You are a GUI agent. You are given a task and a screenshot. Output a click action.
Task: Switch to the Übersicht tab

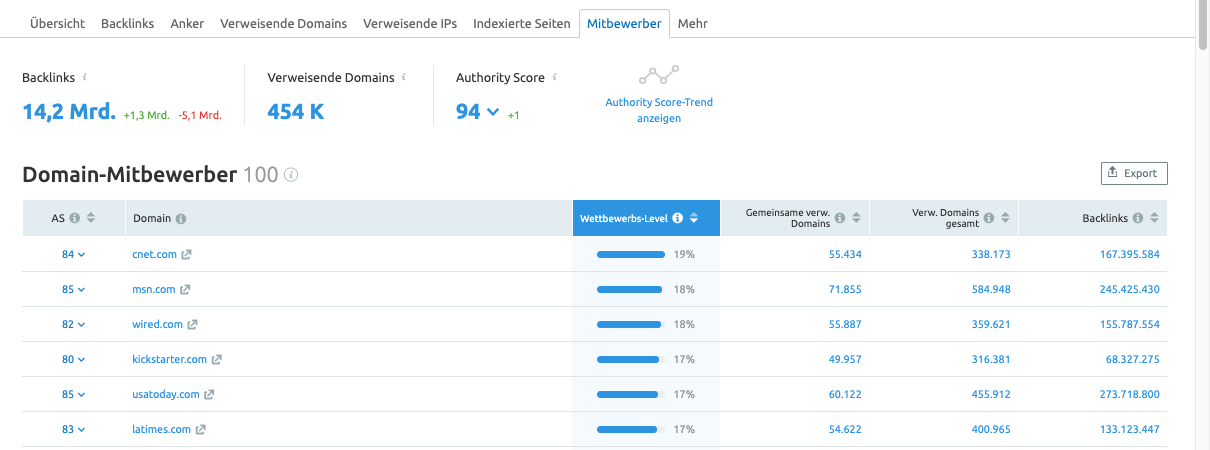coord(57,23)
